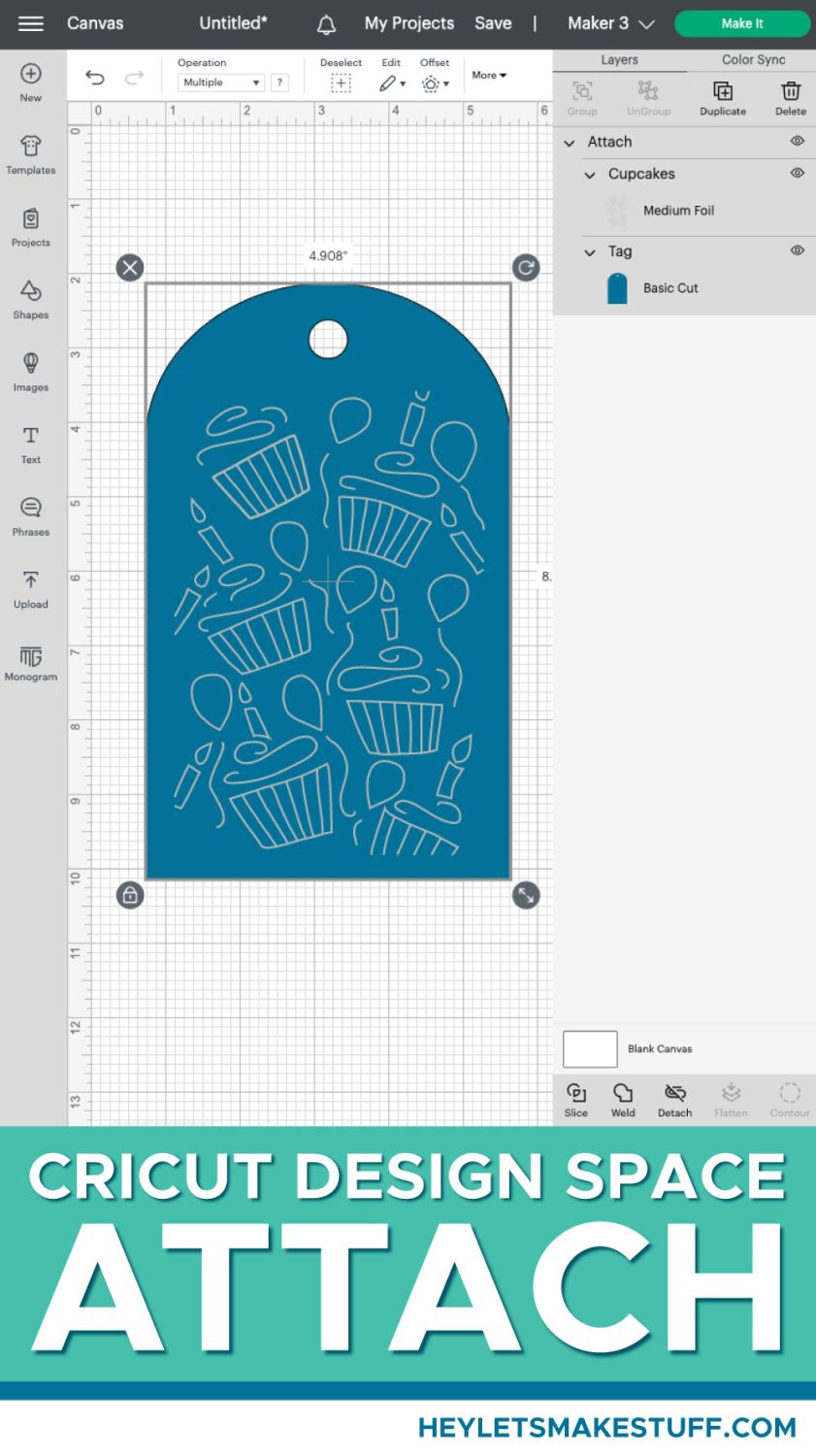This screenshot has width=816, height=1456.
Task: Duplicate the selected layer
Action: (723, 98)
